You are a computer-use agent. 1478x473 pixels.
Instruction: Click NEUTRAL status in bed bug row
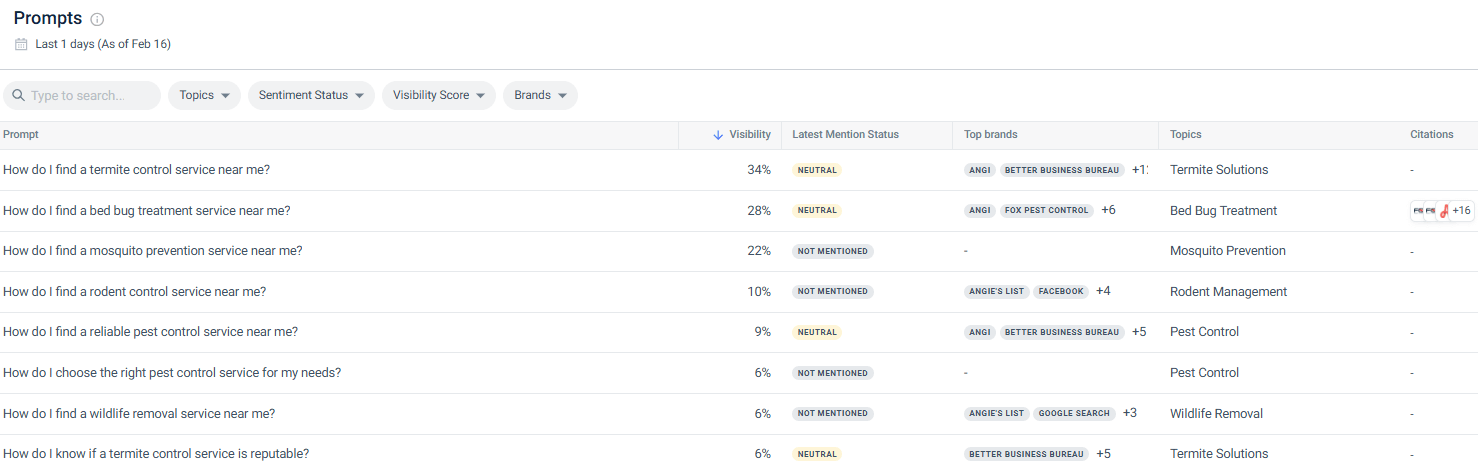click(817, 211)
